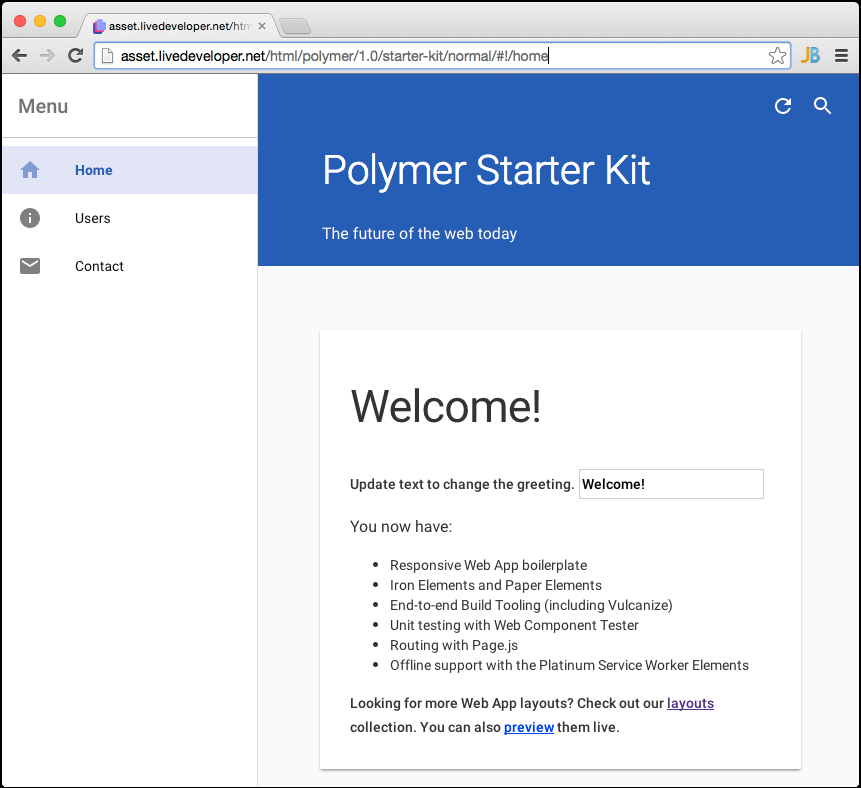
Task: Click the greeting text input with Welcome!
Action: pyautogui.click(x=671, y=484)
